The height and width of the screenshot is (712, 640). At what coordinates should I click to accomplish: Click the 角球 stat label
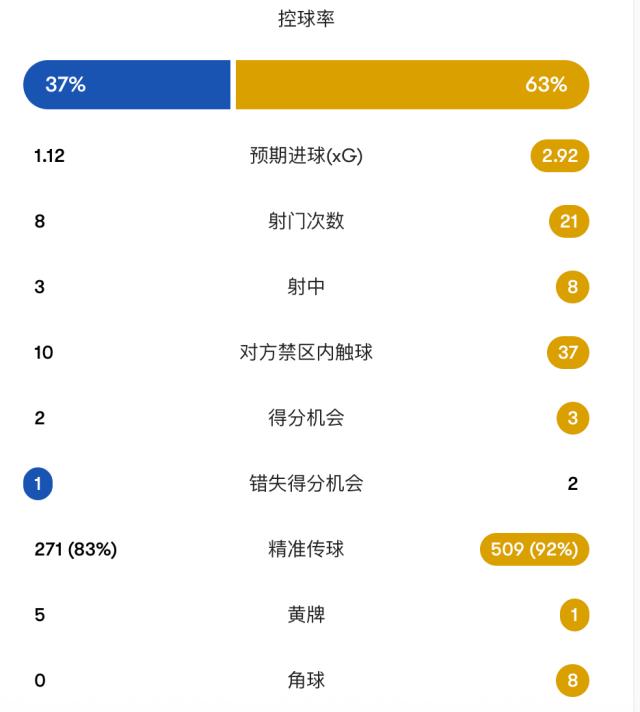(x=306, y=680)
